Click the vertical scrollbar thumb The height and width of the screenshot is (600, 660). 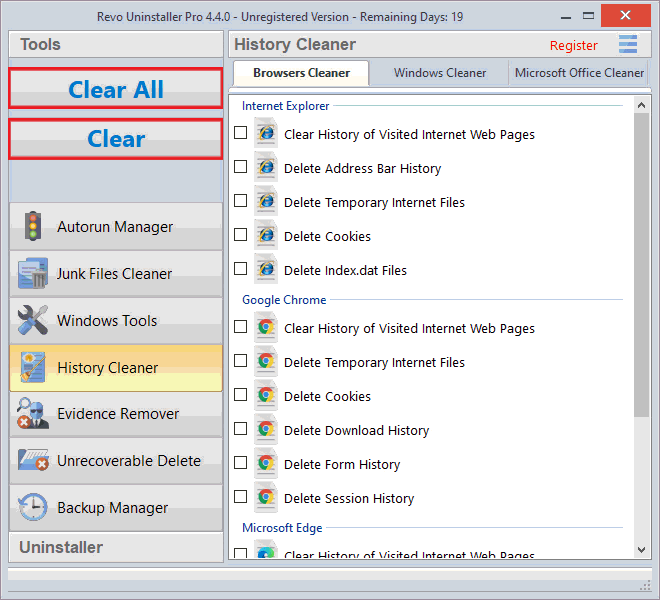[641, 265]
